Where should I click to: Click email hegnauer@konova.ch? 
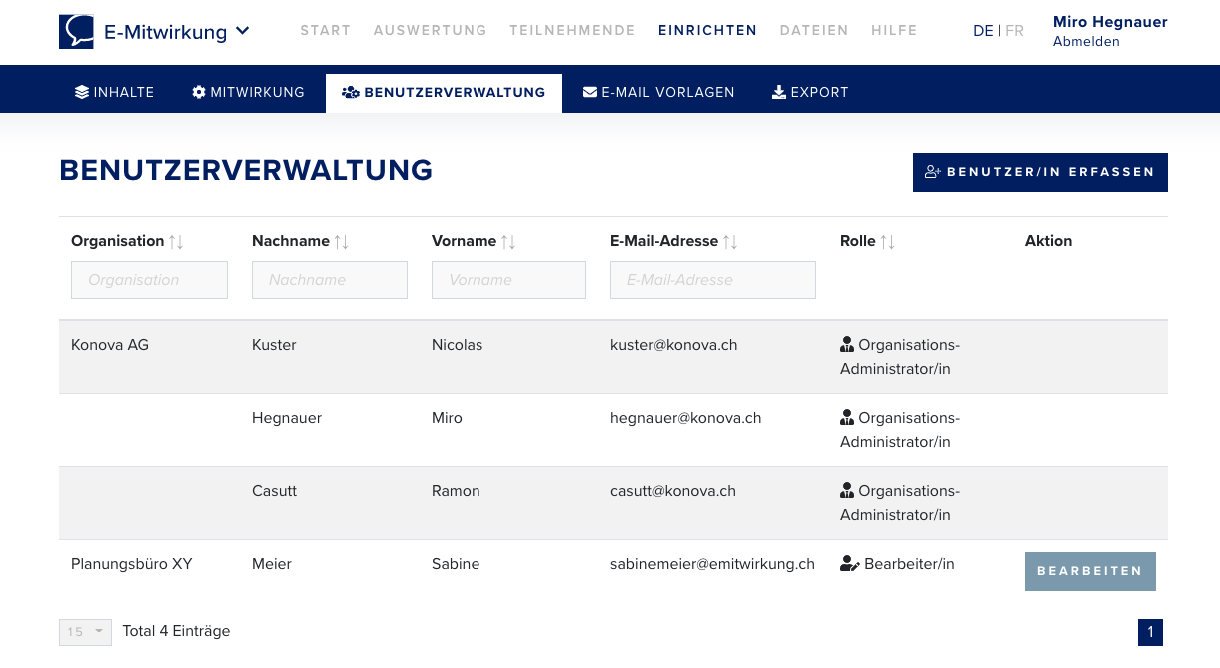(x=686, y=418)
